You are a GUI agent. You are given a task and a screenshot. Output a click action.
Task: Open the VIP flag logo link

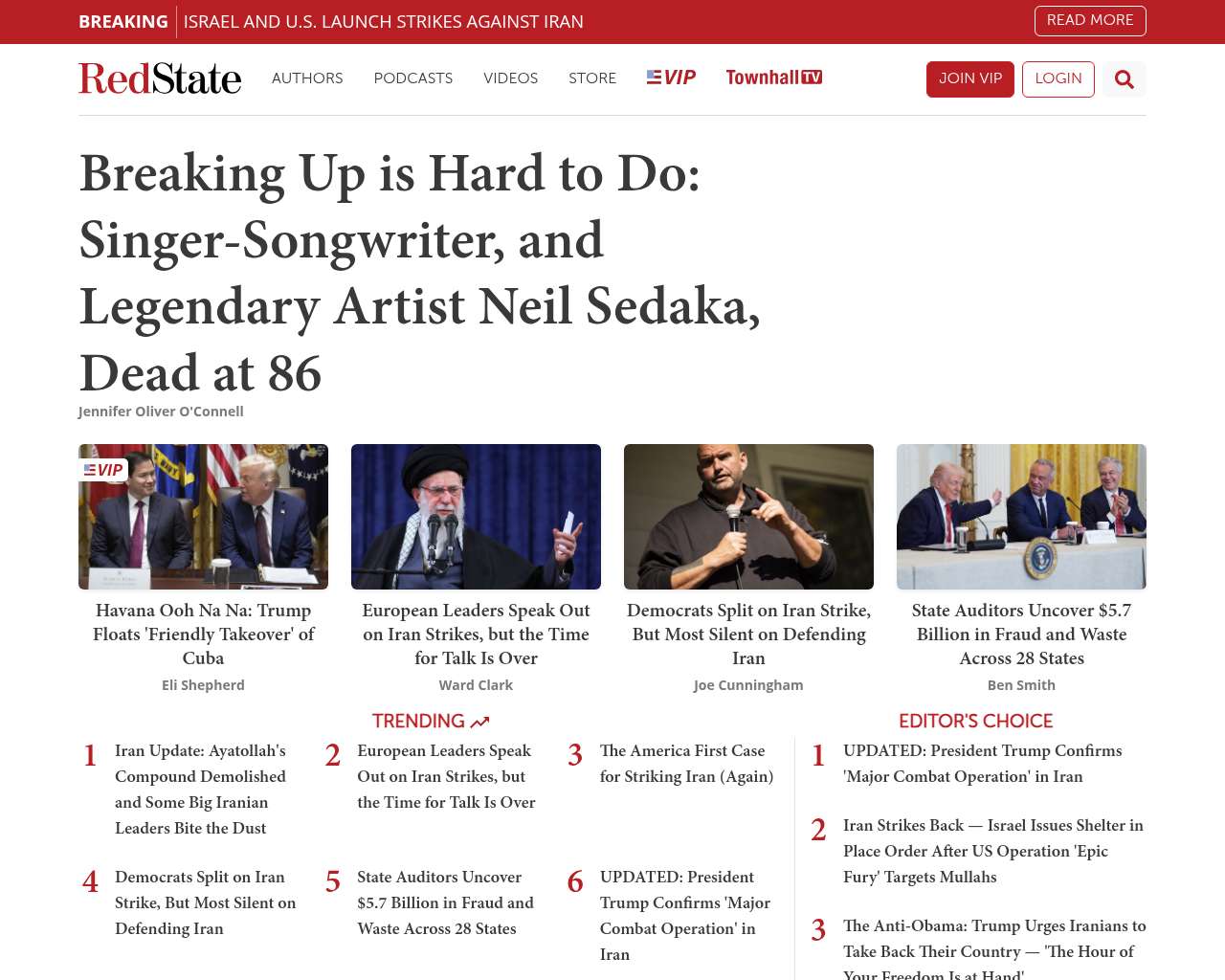[671, 78]
